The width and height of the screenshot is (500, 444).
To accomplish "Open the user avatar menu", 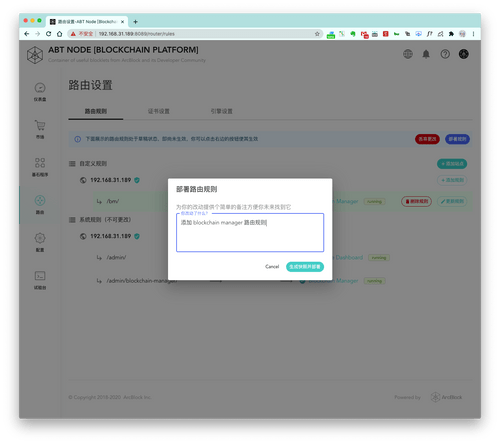I will pos(464,54).
